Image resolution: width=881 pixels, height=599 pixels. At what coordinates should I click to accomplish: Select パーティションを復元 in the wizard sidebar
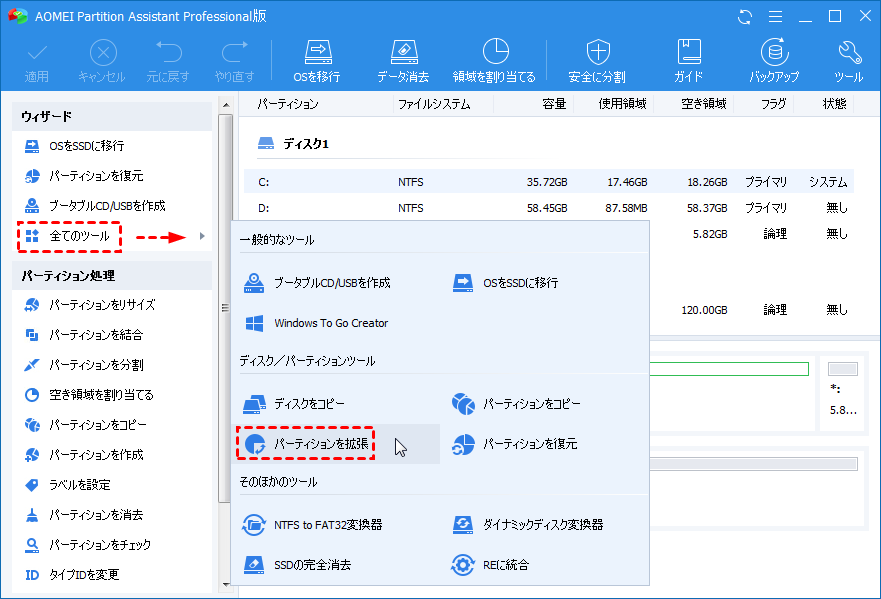tap(84, 176)
